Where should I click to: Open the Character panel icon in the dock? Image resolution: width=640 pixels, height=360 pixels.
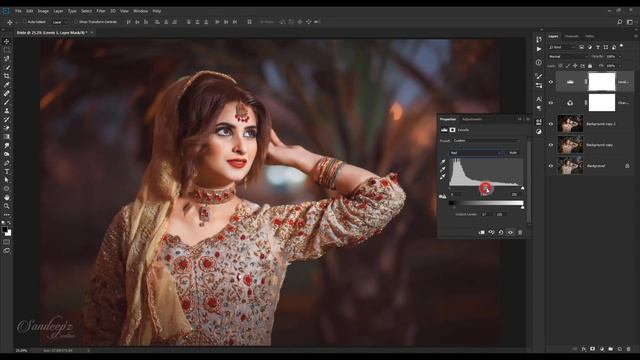[x=539, y=99]
